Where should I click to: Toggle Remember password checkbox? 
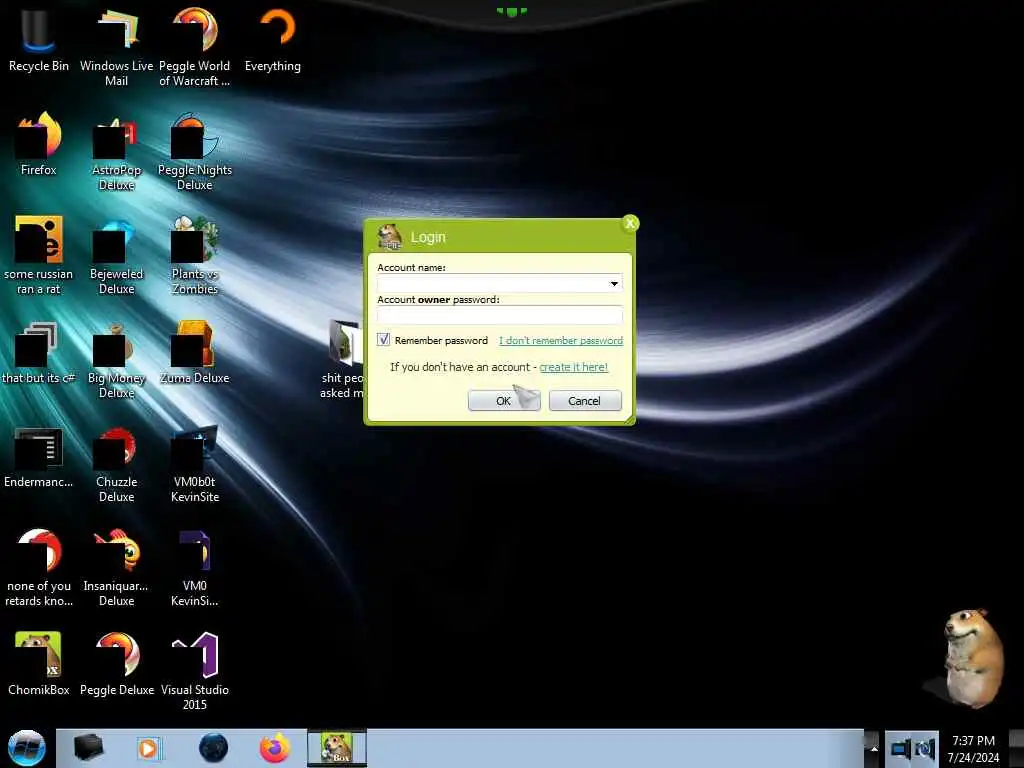point(383,340)
